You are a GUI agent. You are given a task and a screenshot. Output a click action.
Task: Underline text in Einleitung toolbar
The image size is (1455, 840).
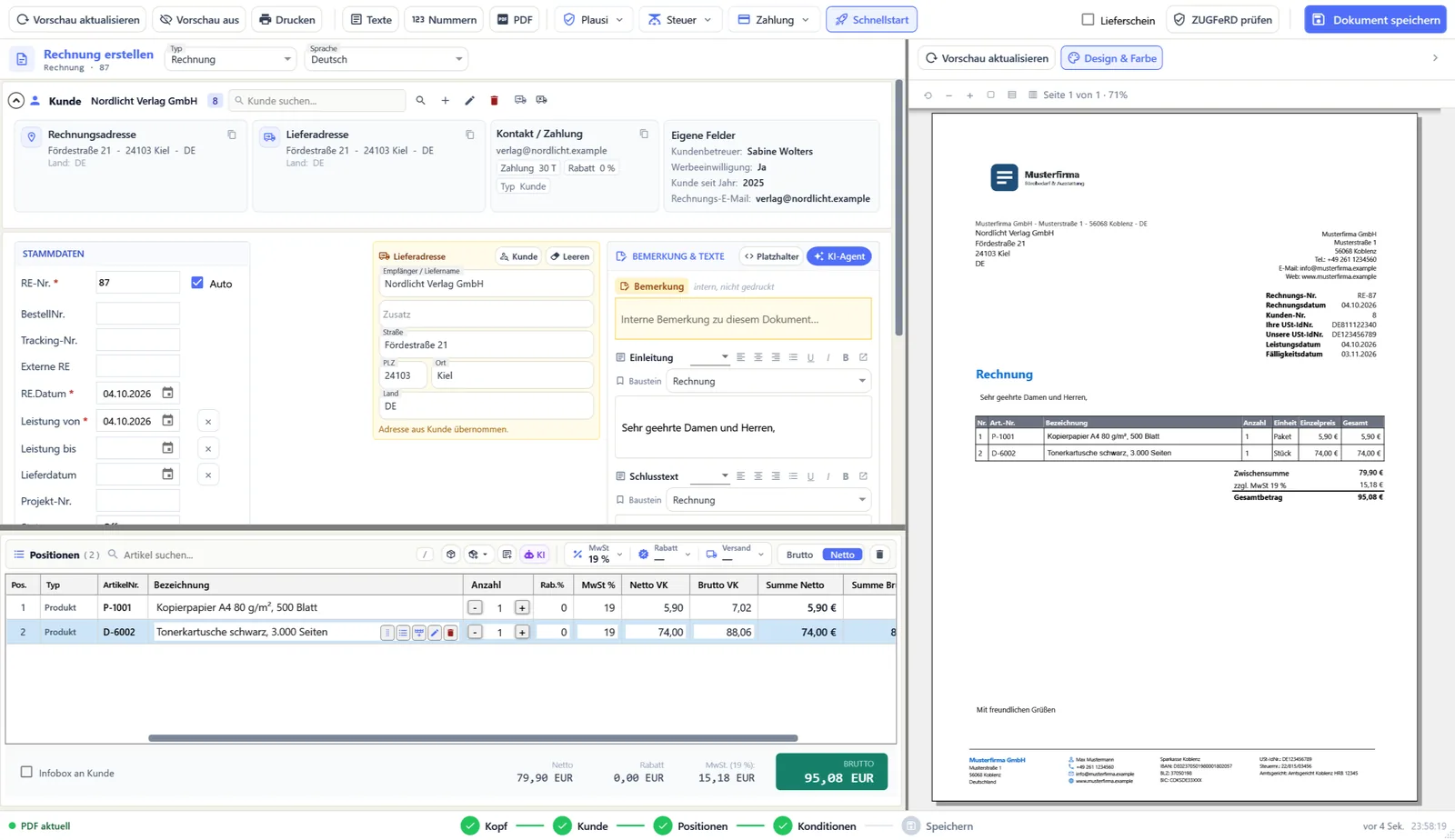pos(810,358)
